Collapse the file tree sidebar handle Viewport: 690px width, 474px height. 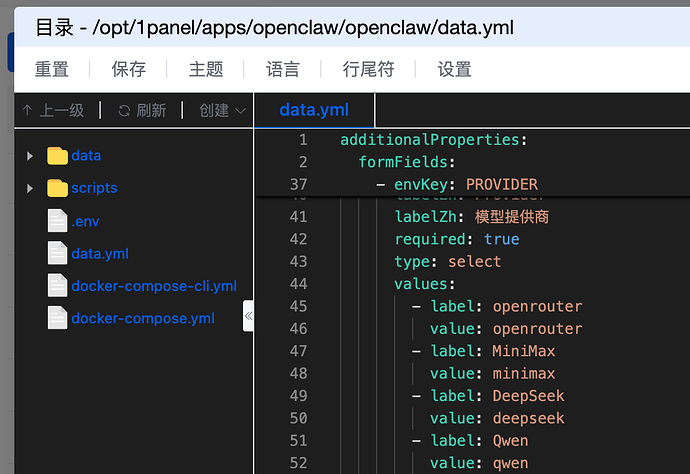click(x=248, y=316)
